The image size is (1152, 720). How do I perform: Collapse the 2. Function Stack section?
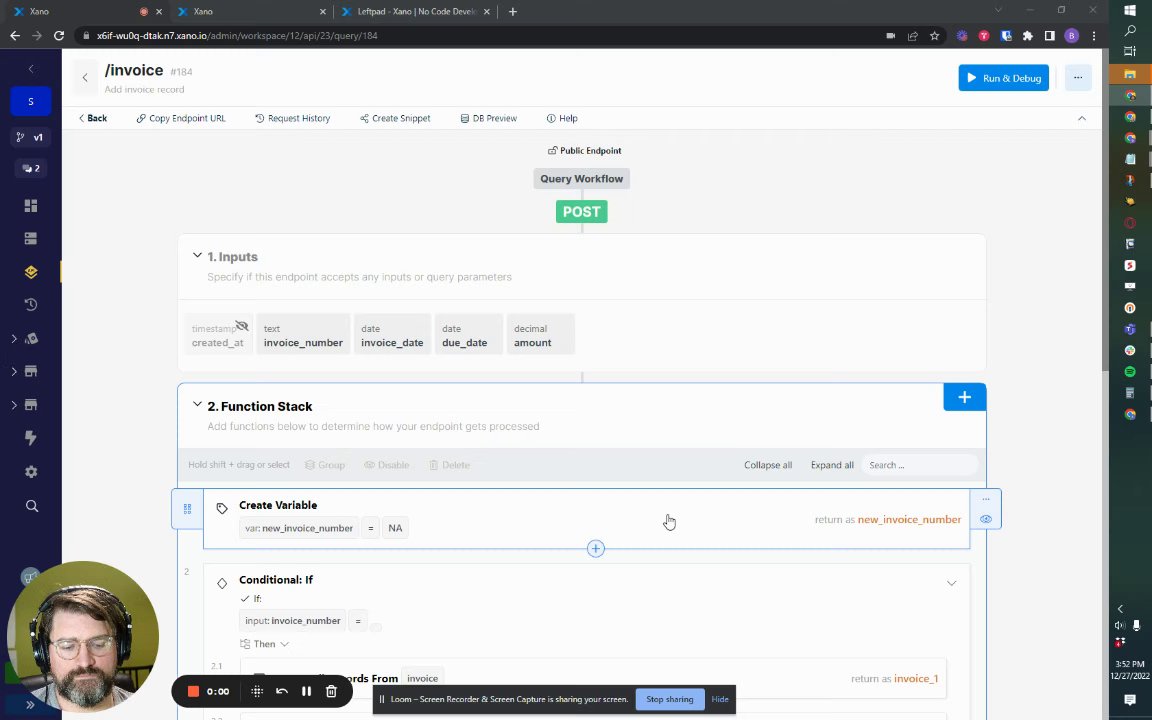(x=197, y=405)
